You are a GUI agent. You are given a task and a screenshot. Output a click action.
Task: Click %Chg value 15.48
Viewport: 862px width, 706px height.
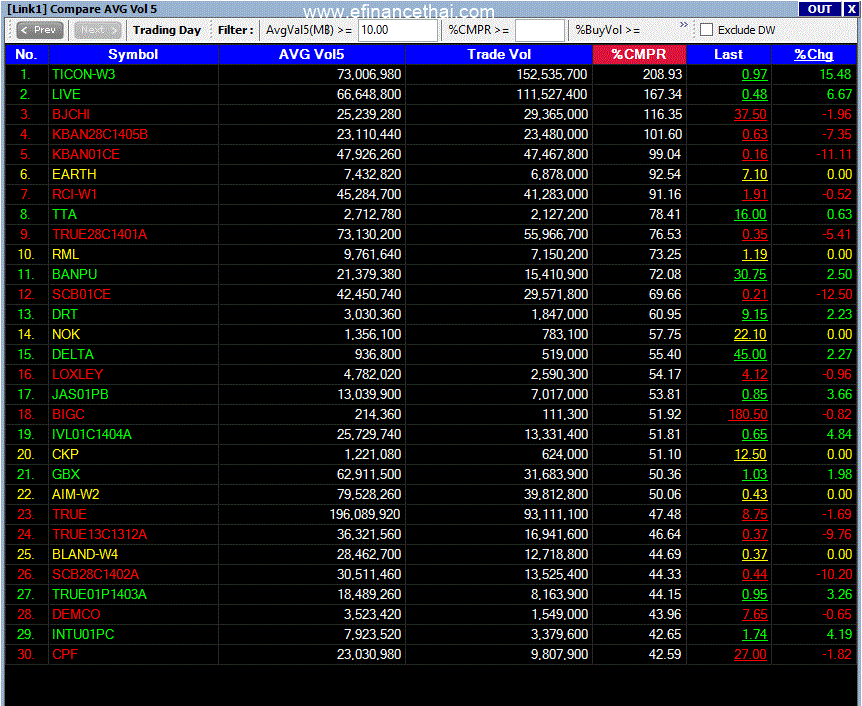pyautogui.click(x=836, y=74)
